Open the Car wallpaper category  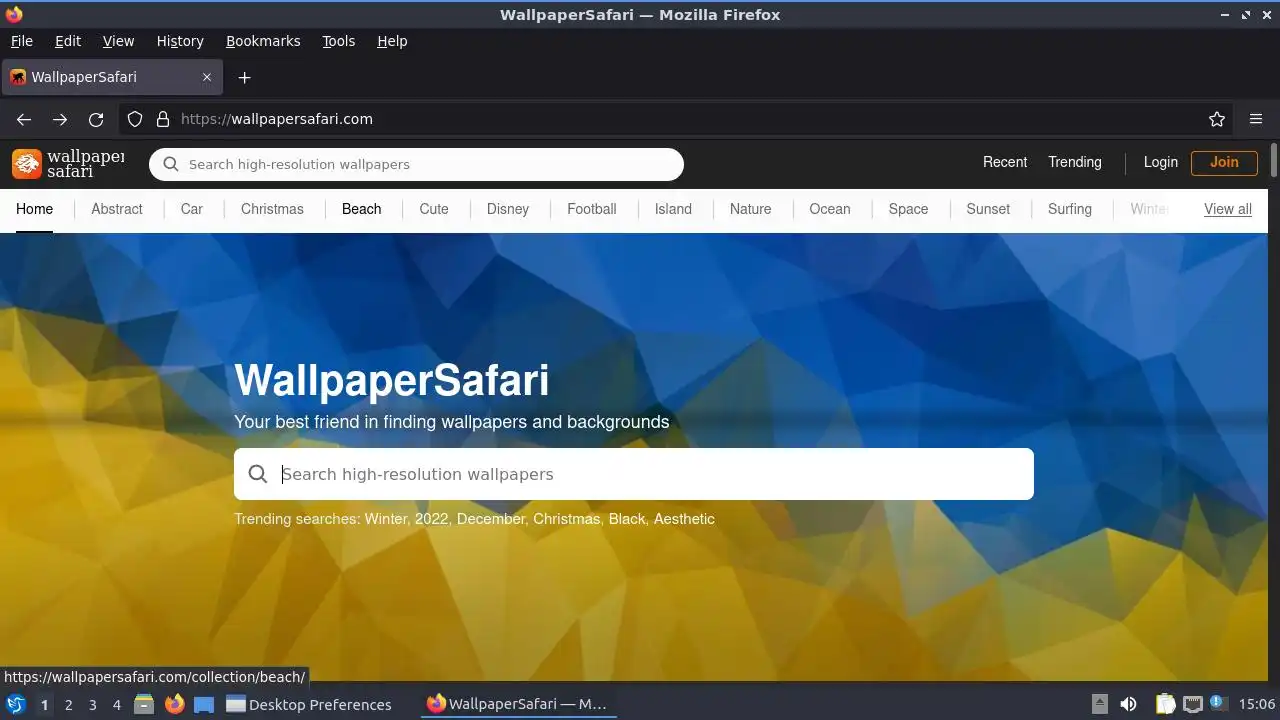(192, 209)
